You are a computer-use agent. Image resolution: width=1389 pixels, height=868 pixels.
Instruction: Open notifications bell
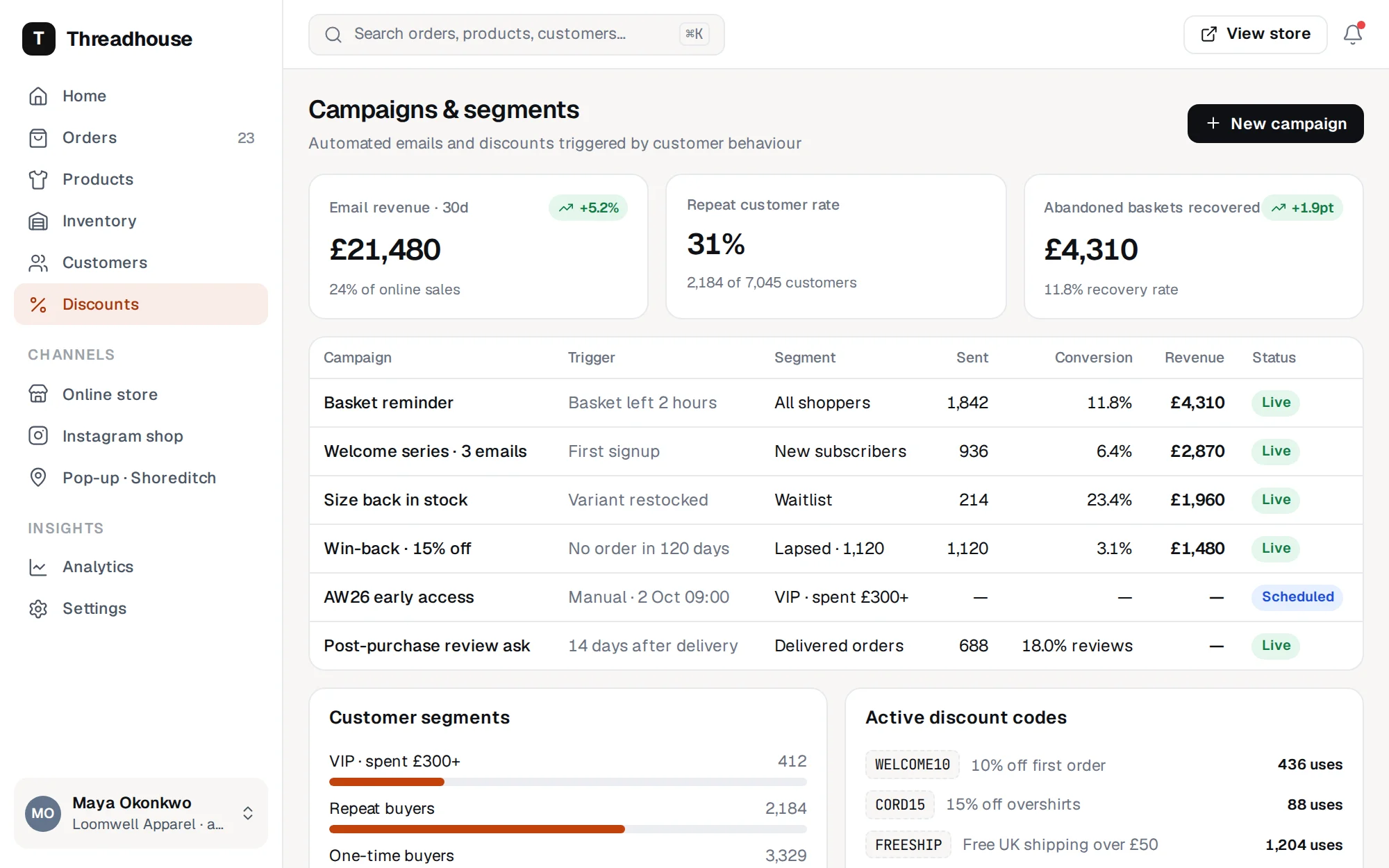(1352, 34)
